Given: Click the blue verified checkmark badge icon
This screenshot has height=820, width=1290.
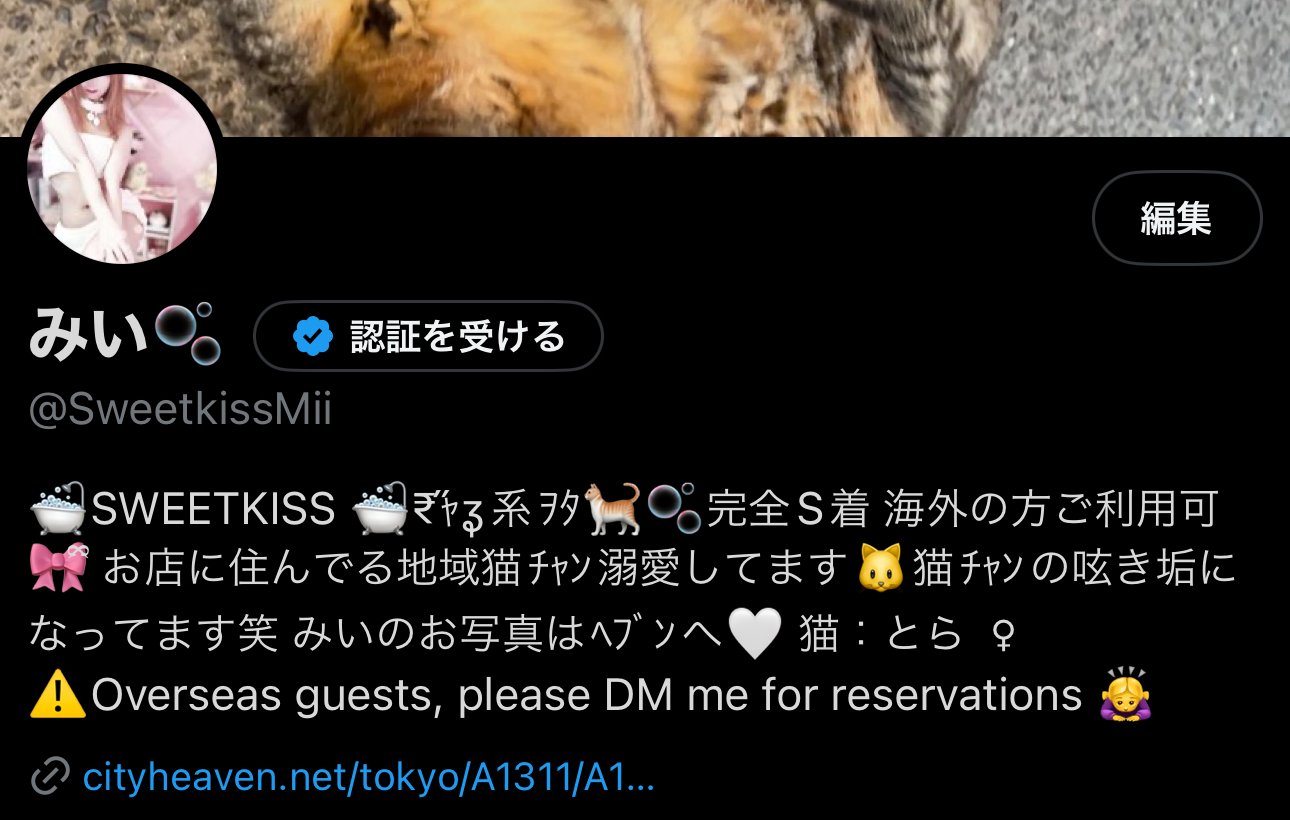Looking at the screenshot, I should [312, 337].
